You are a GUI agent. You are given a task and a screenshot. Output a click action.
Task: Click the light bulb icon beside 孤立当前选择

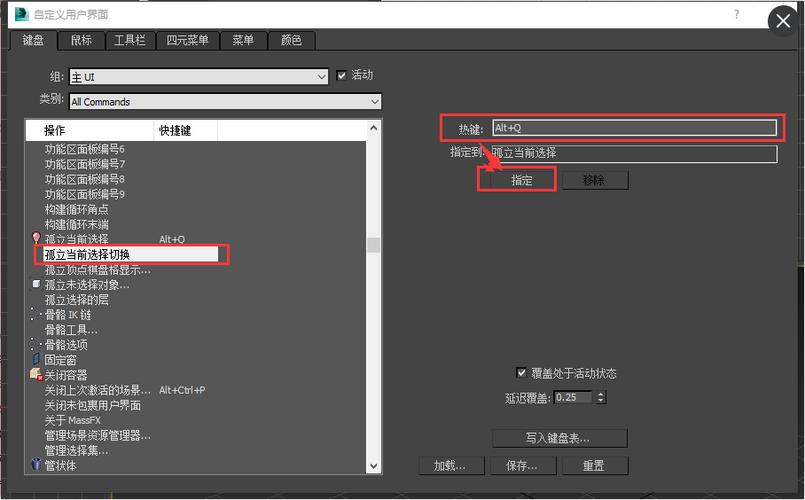36,238
